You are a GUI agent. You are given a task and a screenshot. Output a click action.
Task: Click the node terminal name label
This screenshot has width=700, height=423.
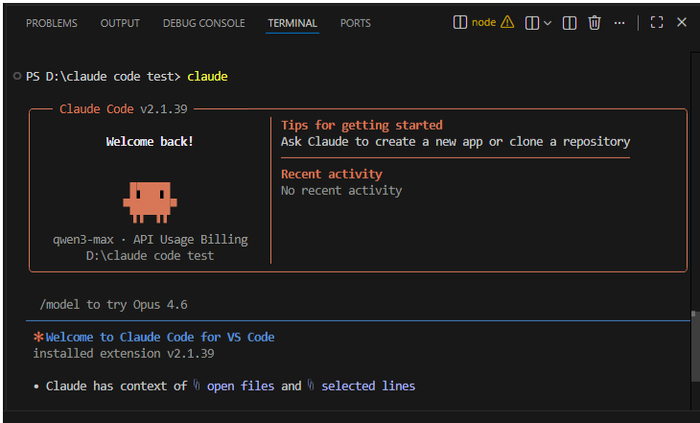483,22
